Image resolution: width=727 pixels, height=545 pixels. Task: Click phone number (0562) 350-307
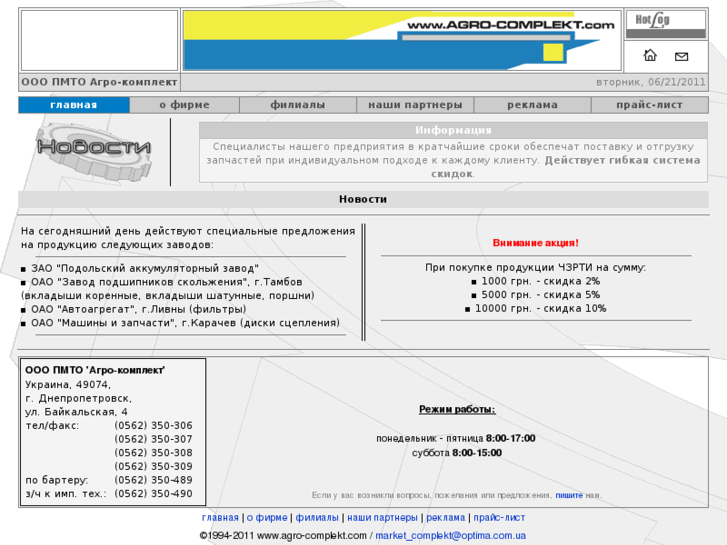pyautogui.click(x=153, y=439)
